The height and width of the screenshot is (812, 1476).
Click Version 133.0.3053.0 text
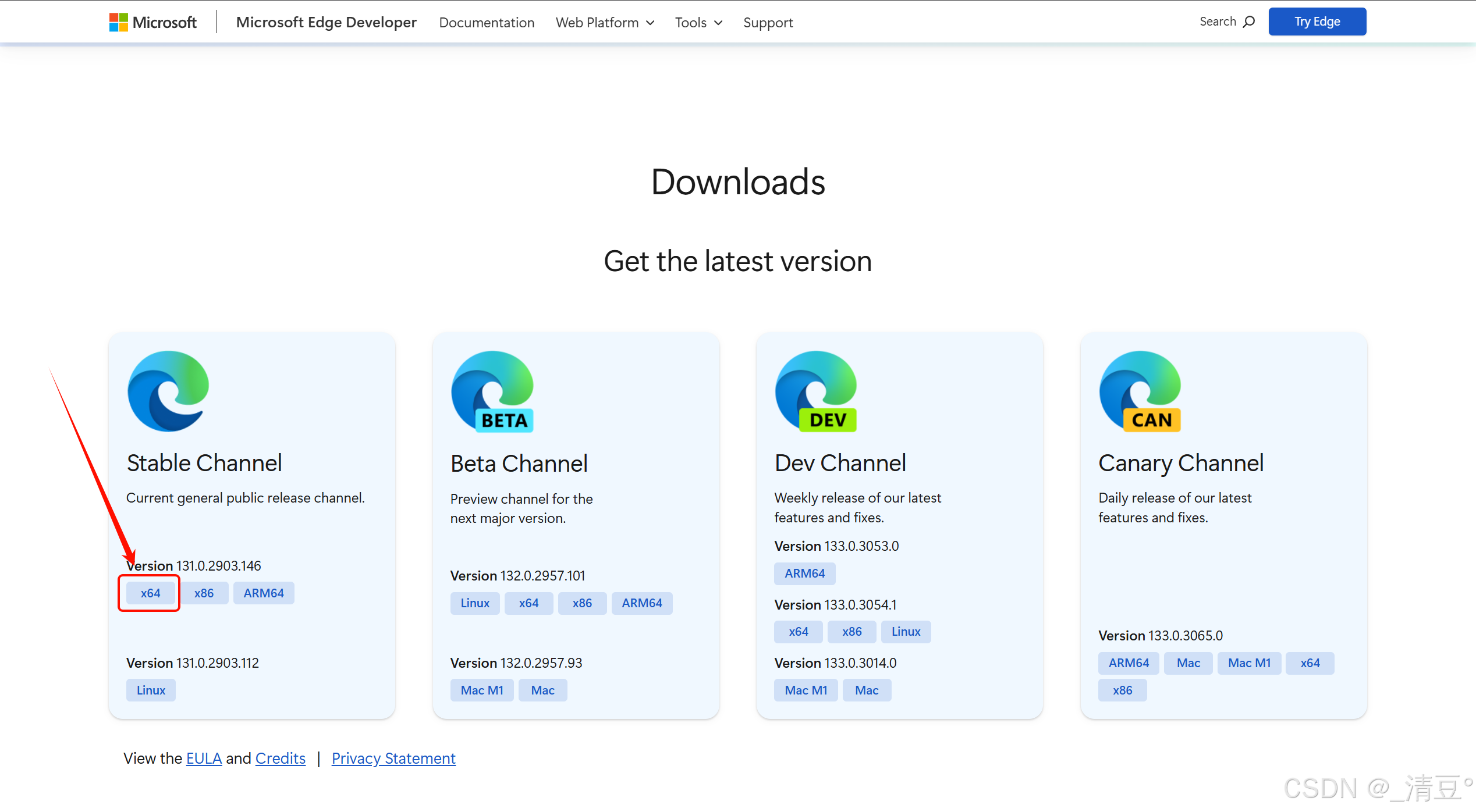(836, 546)
